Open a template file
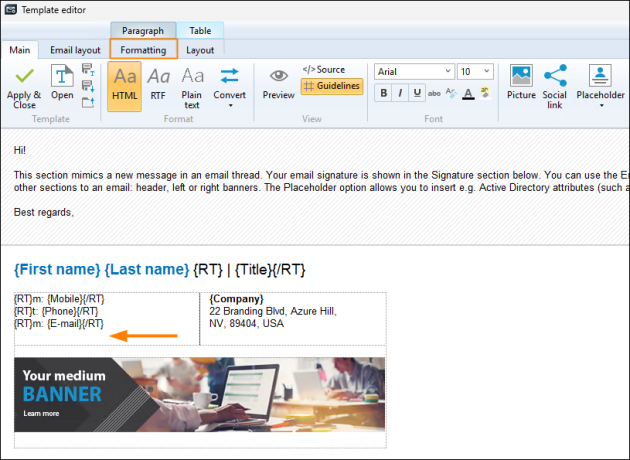 (62, 82)
